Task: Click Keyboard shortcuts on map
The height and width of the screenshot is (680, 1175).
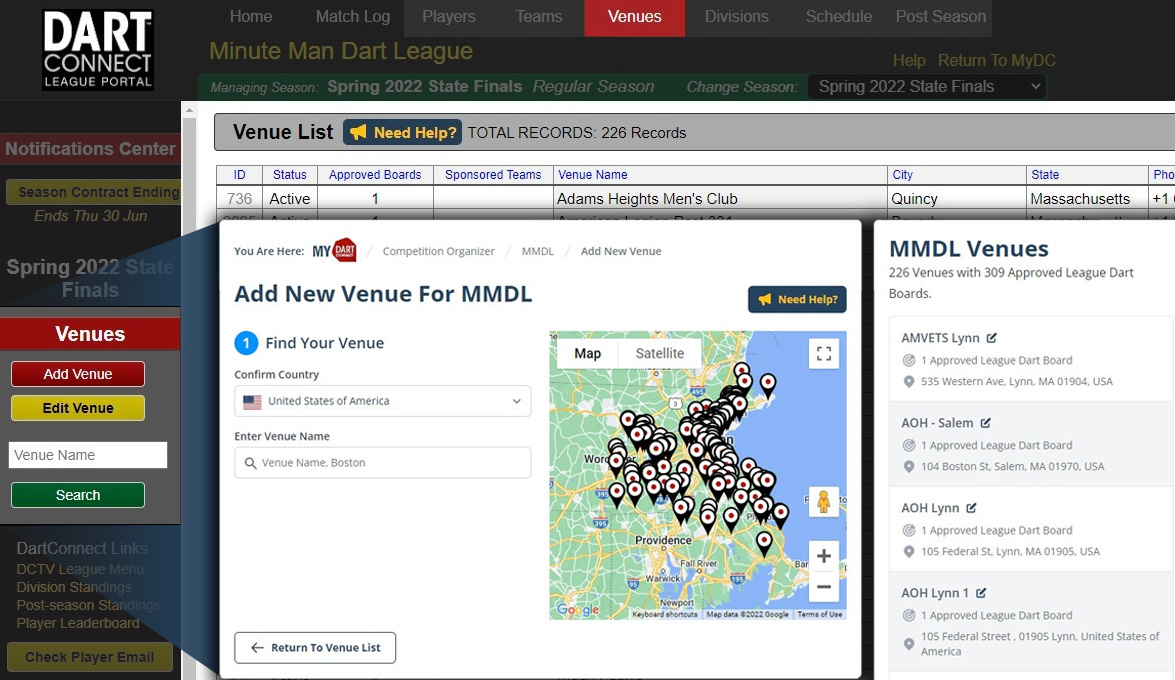Action: pyautogui.click(x=665, y=614)
